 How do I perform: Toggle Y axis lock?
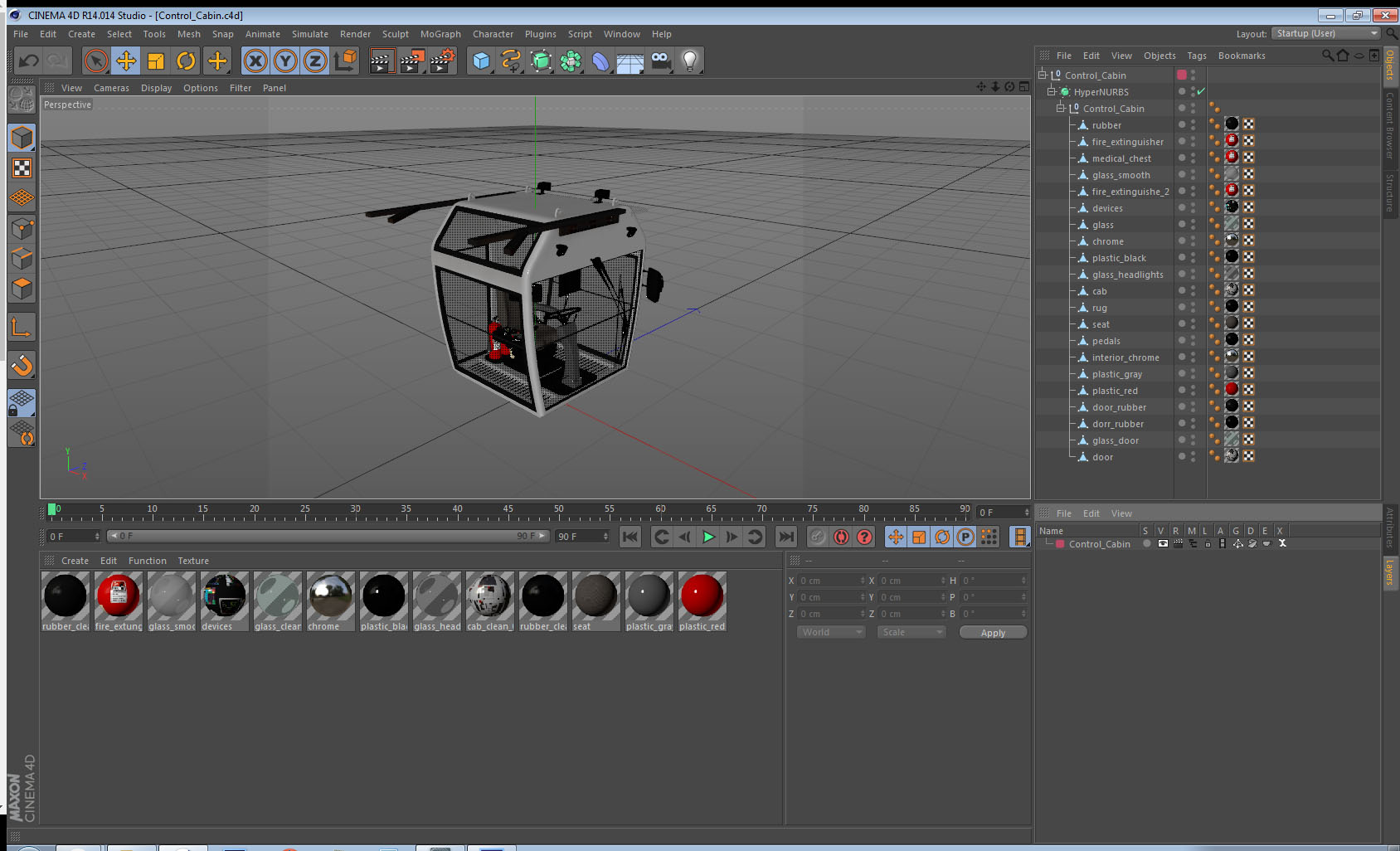(285, 61)
